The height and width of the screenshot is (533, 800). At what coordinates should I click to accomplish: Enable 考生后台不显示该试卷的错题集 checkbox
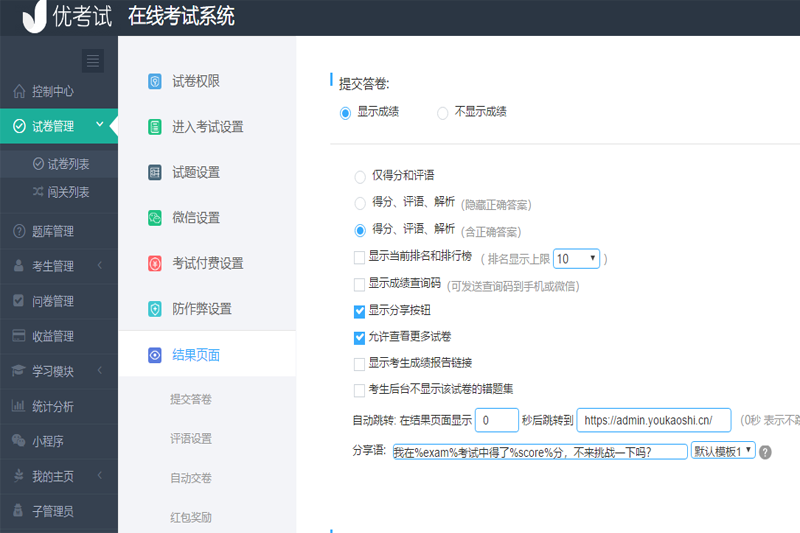tap(360, 390)
